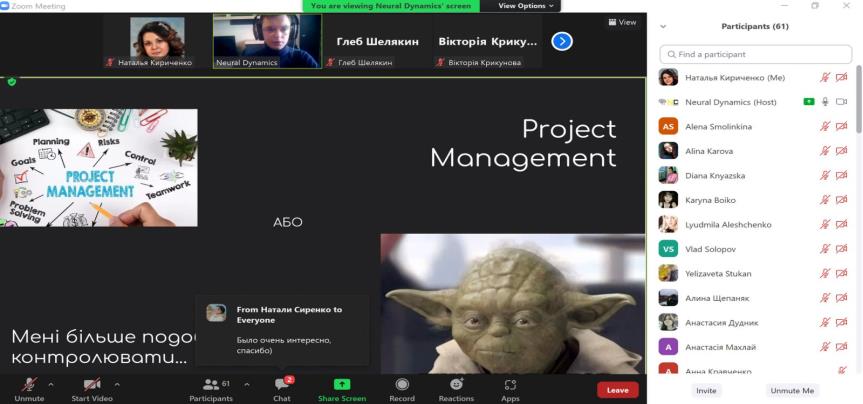This screenshot has width=863, height=404.
Task: Click Alena Smolinkina's muted microphone icon
Action: coord(824,127)
